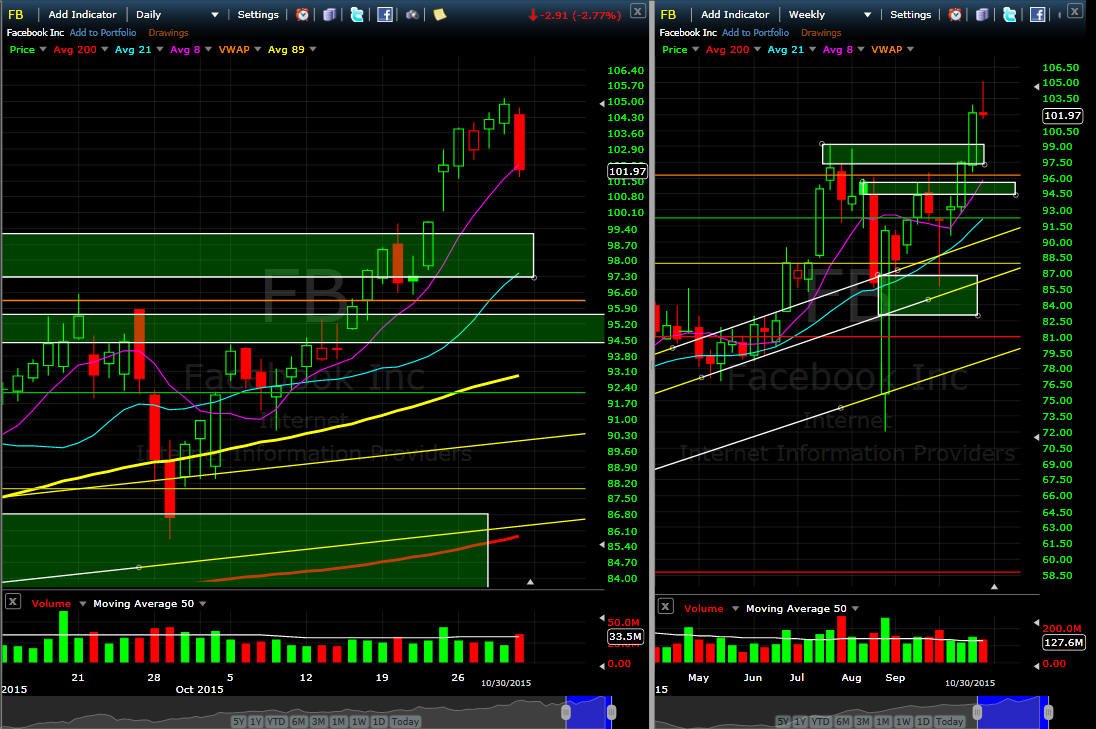The height and width of the screenshot is (729, 1096).
Task: Expand Avg 21 options in Daily chart
Action: pos(159,50)
